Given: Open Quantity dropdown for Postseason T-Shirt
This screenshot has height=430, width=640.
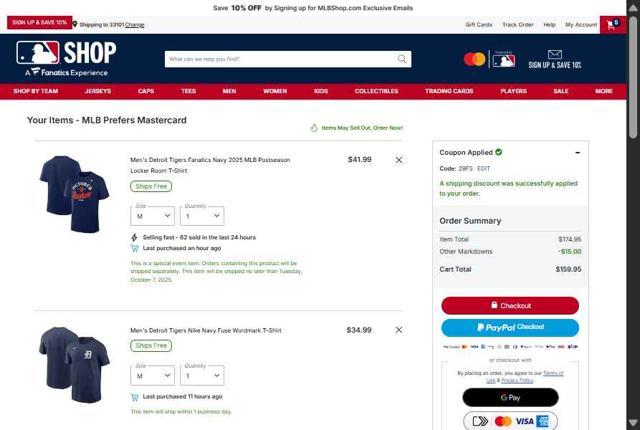Looking at the screenshot, I should point(202,216).
